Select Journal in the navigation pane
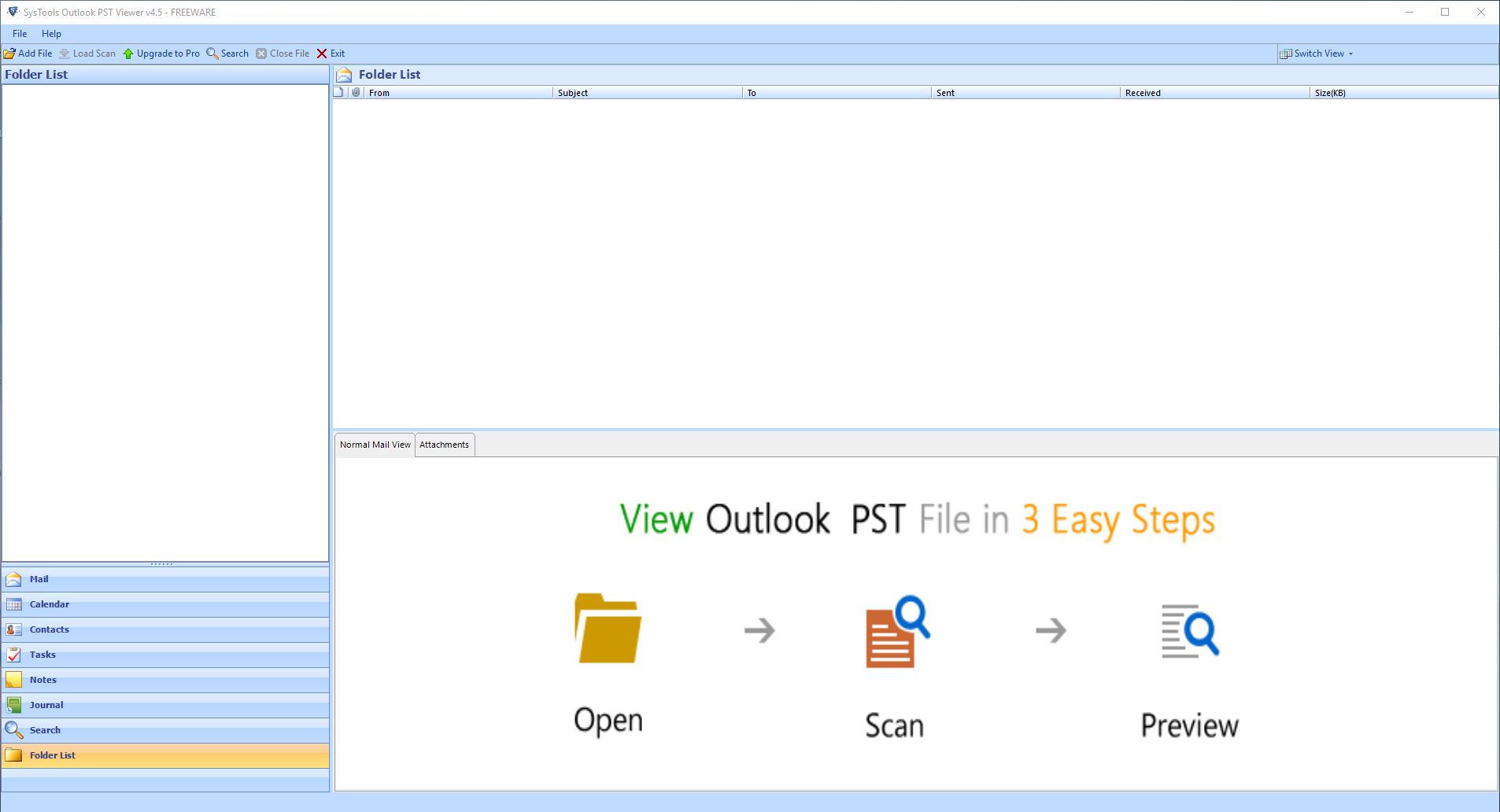 point(165,705)
